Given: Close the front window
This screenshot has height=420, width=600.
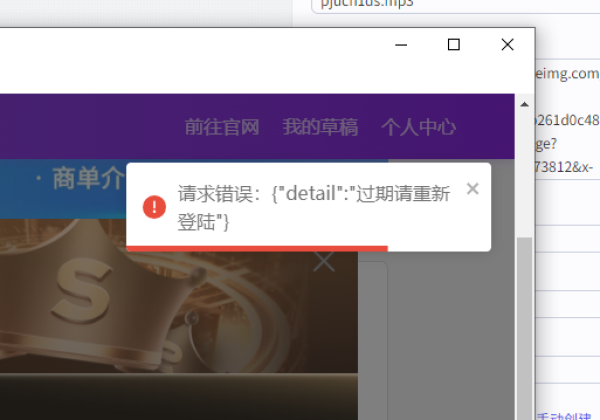Looking at the screenshot, I should pyautogui.click(x=507, y=45).
